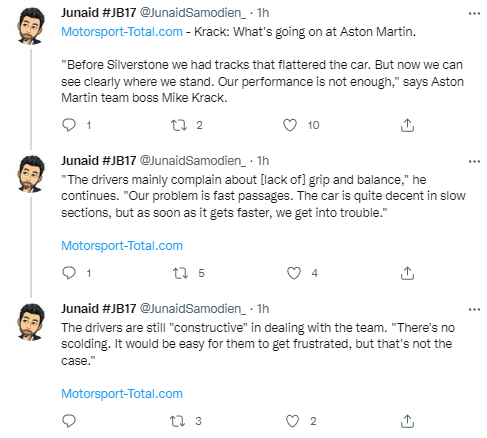
Task: Open more options on the first tweet
Action: [474, 14]
